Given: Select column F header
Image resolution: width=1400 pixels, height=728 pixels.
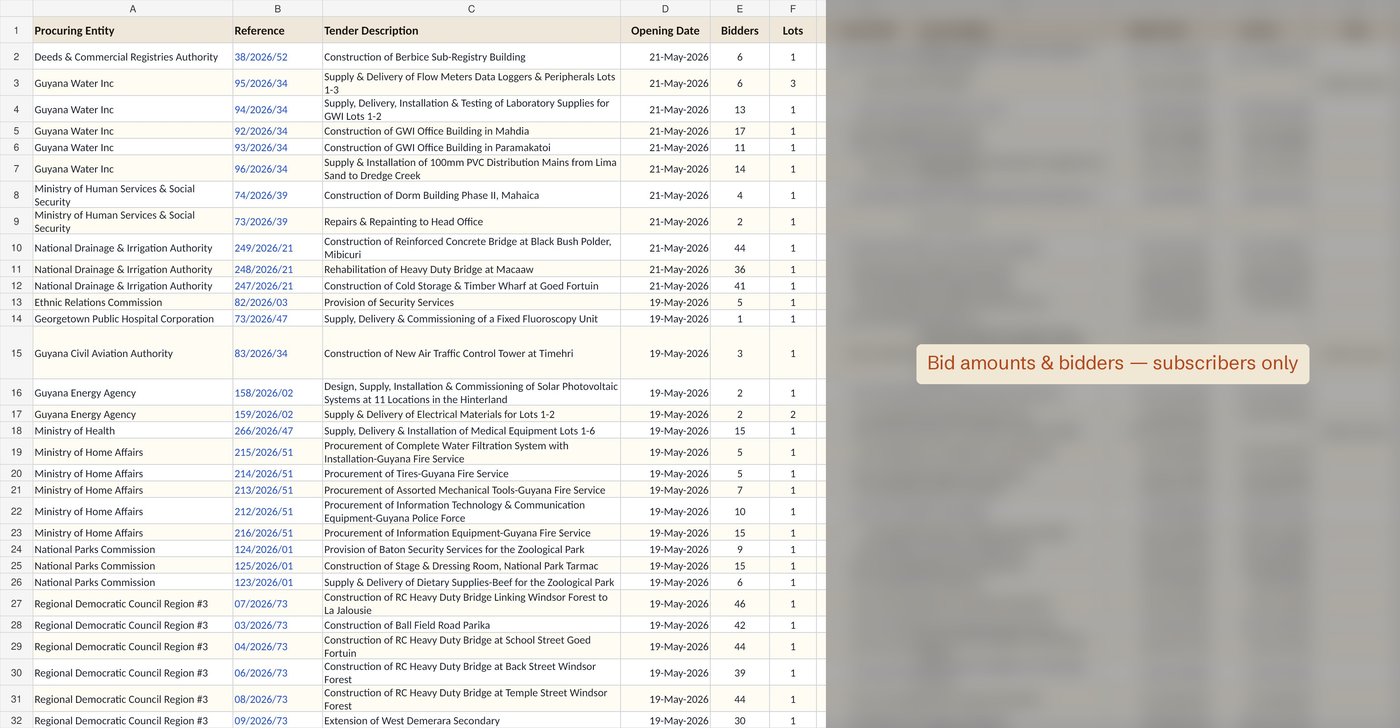Looking at the screenshot, I should point(793,8).
